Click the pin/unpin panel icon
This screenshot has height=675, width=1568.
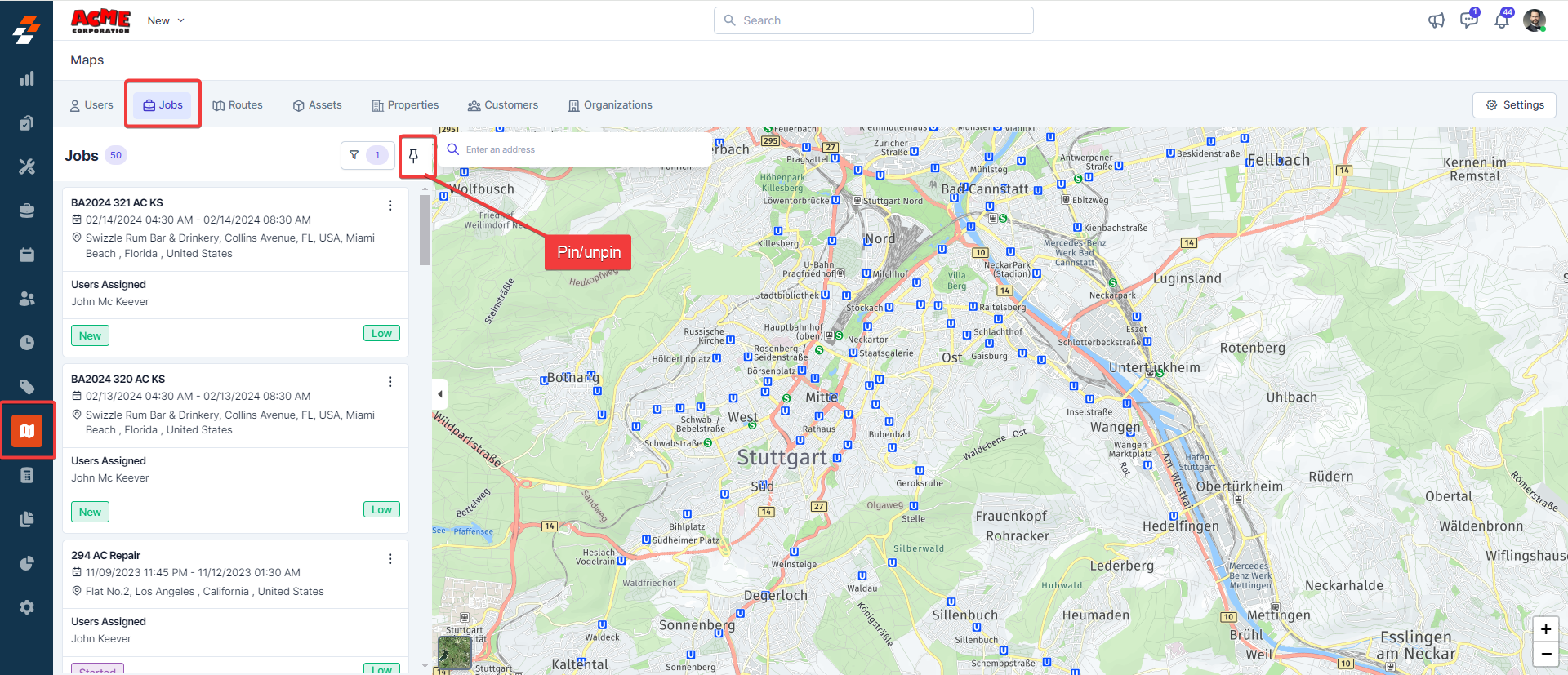click(414, 156)
